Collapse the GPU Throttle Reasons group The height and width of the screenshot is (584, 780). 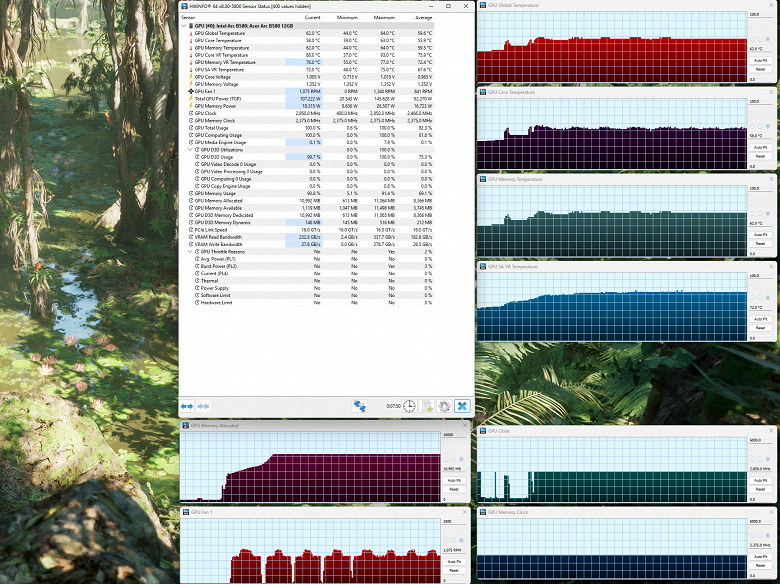(190, 252)
